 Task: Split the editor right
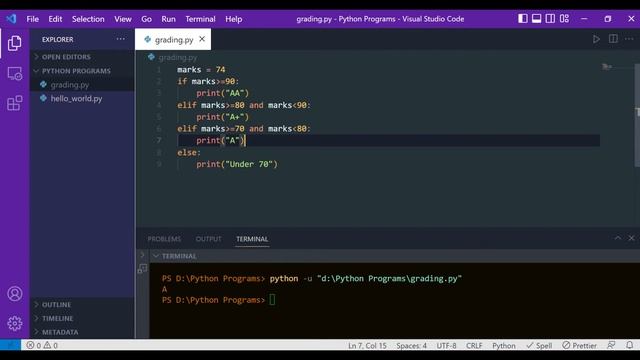[x=613, y=39]
